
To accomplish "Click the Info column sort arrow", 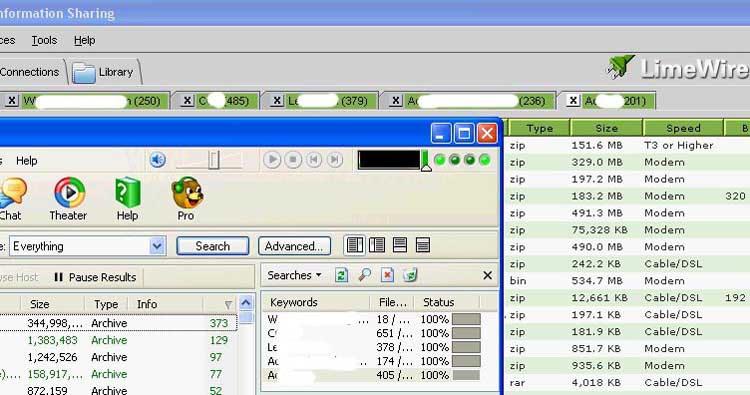I will (228, 305).
